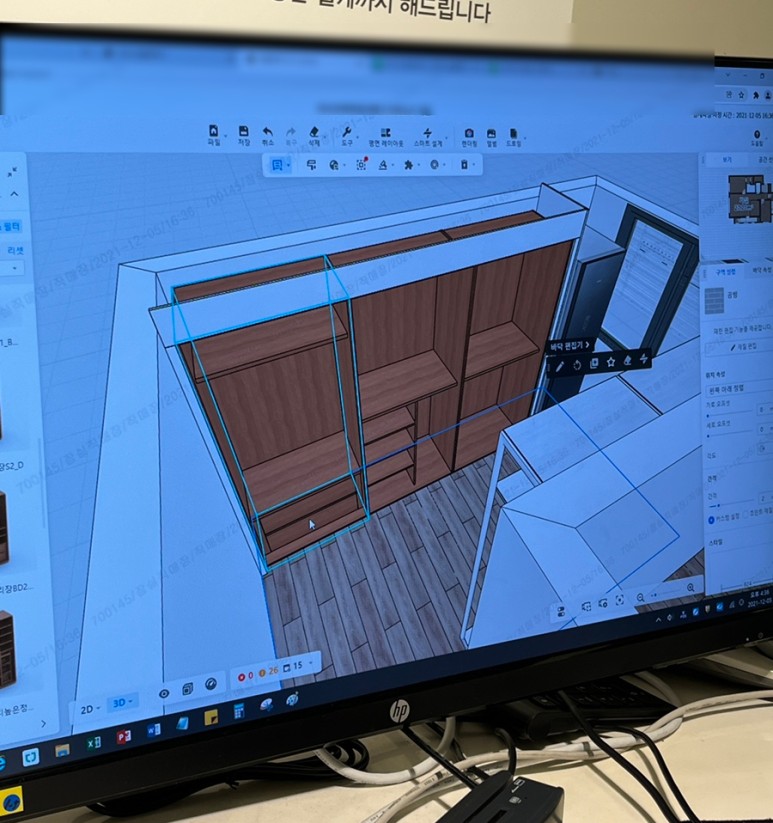The width and height of the screenshot is (773, 823).
Task: Click the 저장 (Save) floppy icon
Action: [243, 131]
